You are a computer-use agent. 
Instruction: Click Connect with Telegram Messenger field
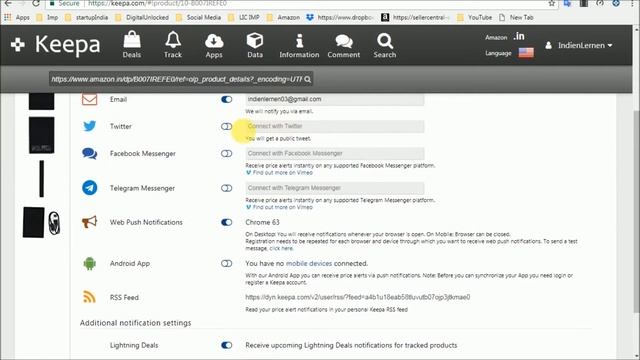point(335,188)
